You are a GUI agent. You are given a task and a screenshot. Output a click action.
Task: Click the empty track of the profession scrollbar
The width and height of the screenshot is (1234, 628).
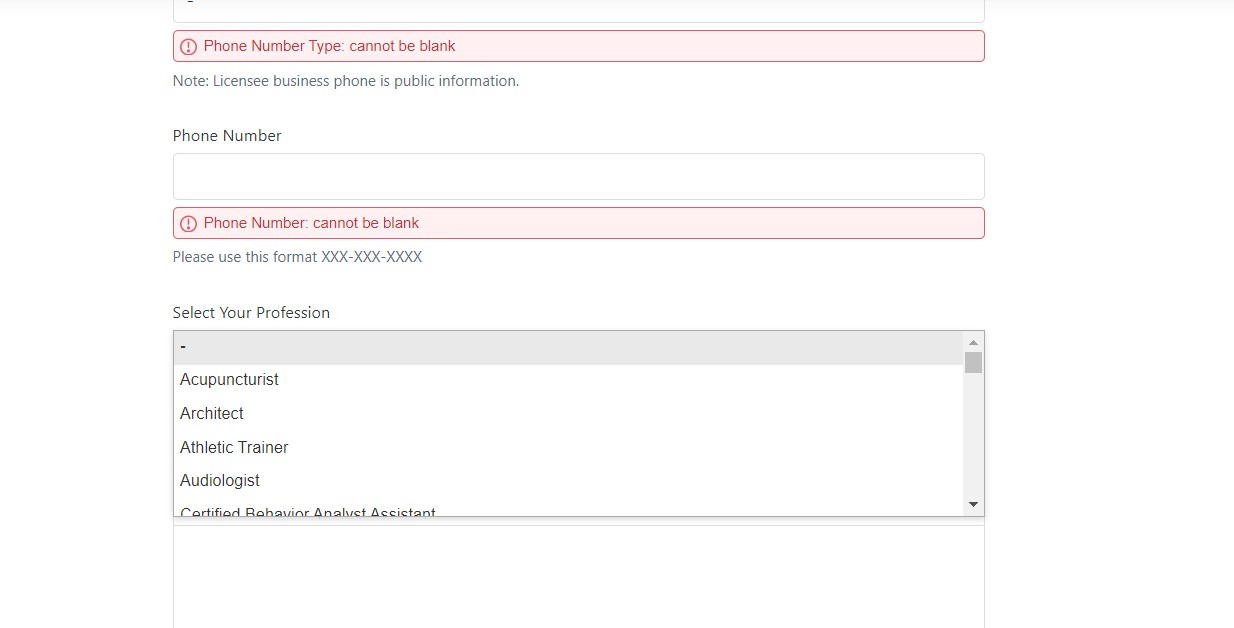click(973, 440)
